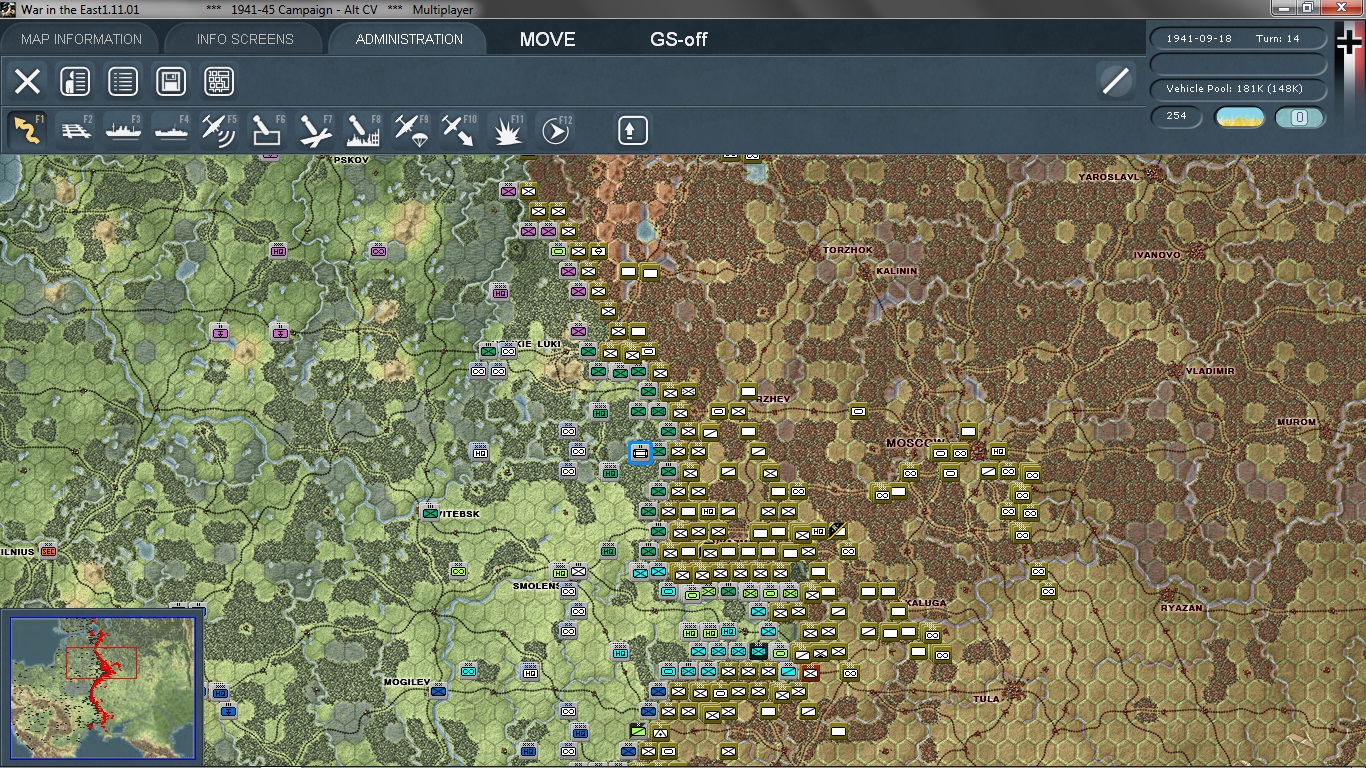
Task: Select the ADMINISTRATION tab
Action: (x=409, y=39)
